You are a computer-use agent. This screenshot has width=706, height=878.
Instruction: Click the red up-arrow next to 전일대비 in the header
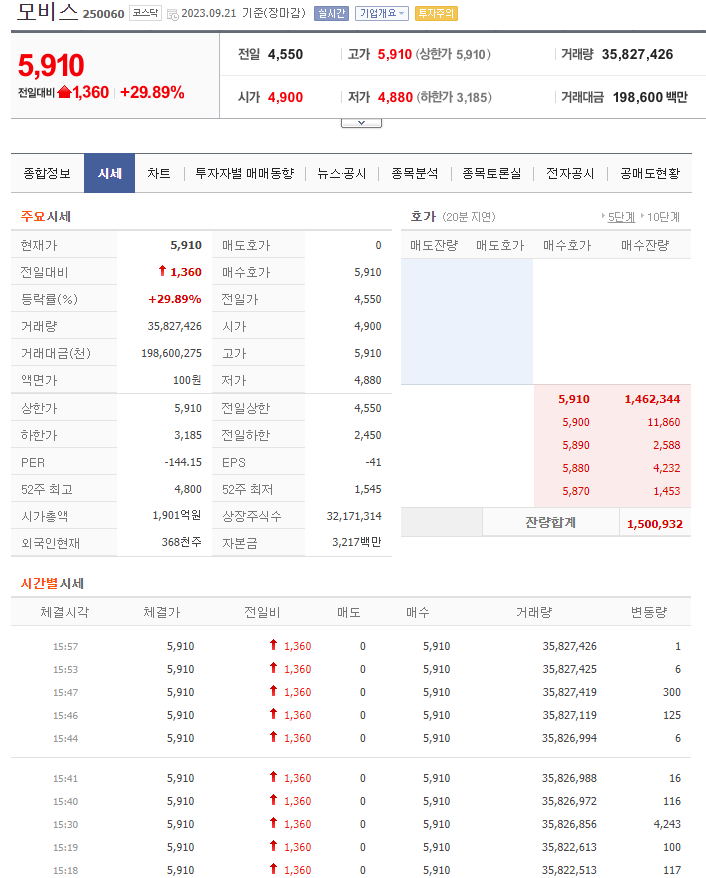(64, 92)
